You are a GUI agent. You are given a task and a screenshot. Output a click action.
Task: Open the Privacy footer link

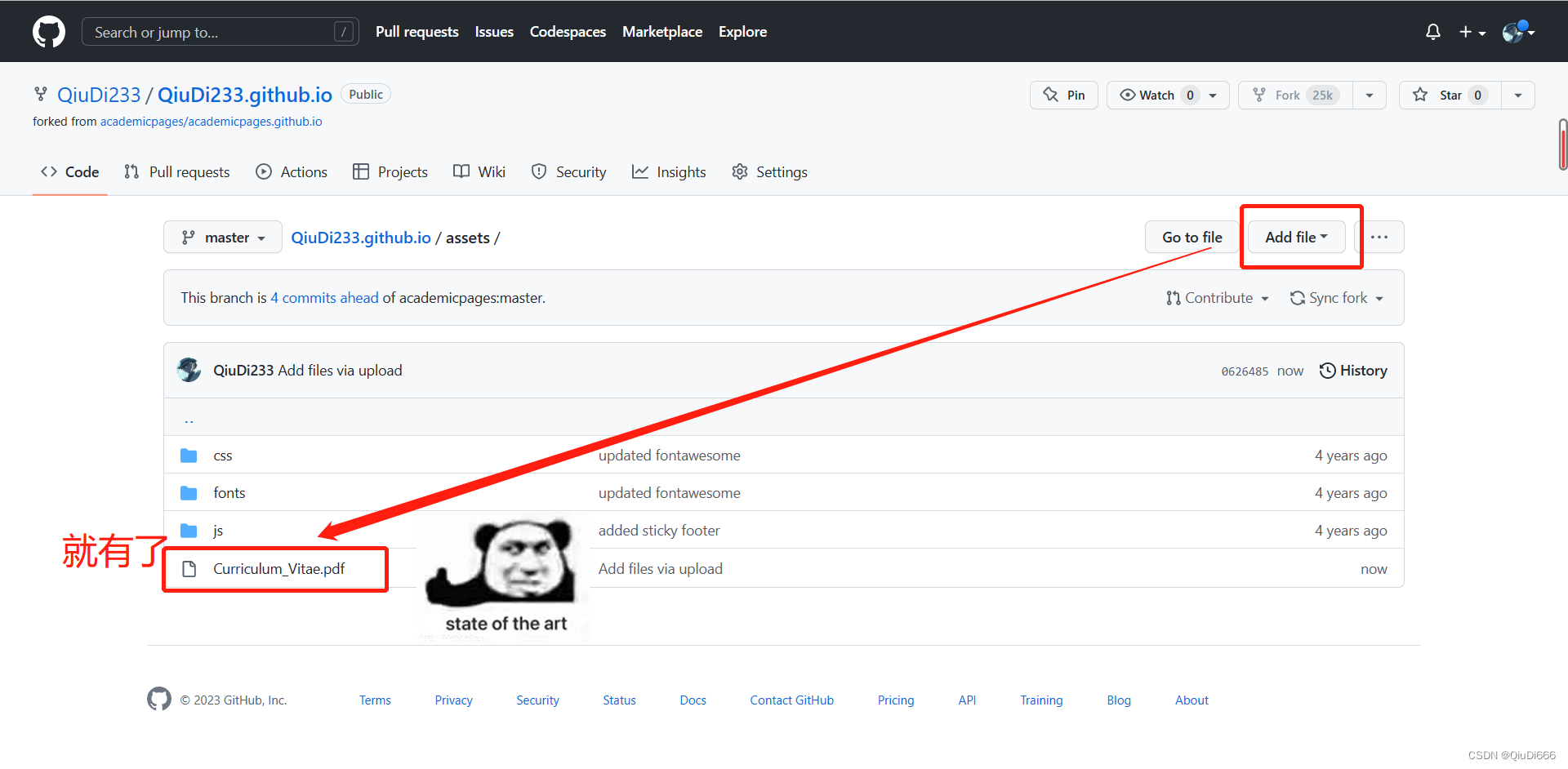(x=454, y=700)
